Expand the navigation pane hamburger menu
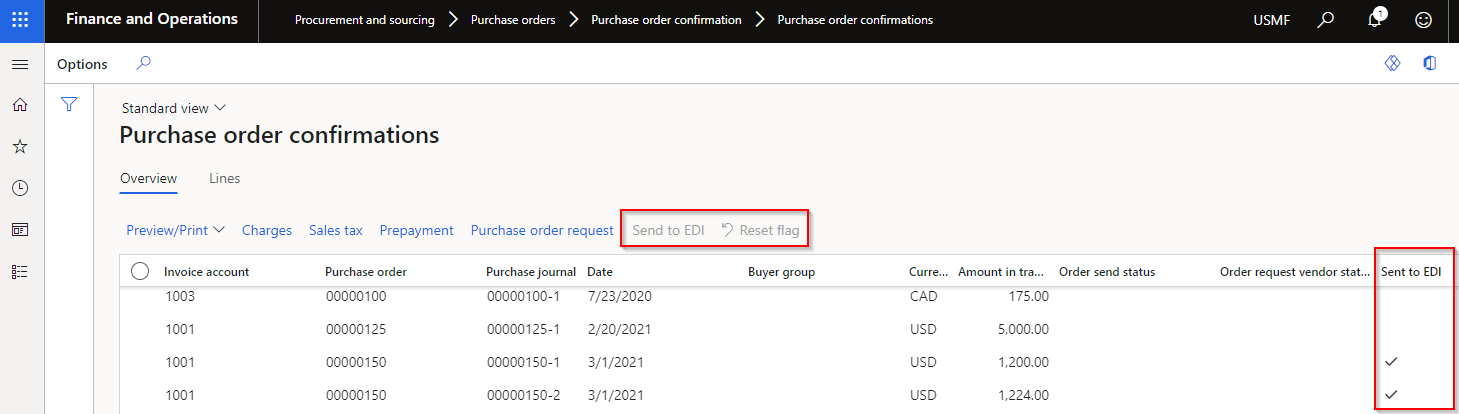This screenshot has width=1459, height=414. click(20, 64)
